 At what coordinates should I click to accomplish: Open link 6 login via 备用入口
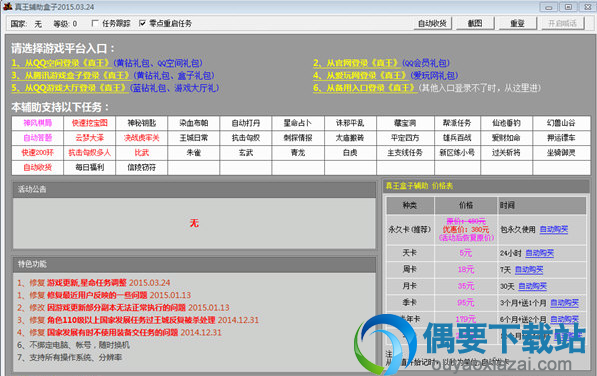tap(365, 88)
